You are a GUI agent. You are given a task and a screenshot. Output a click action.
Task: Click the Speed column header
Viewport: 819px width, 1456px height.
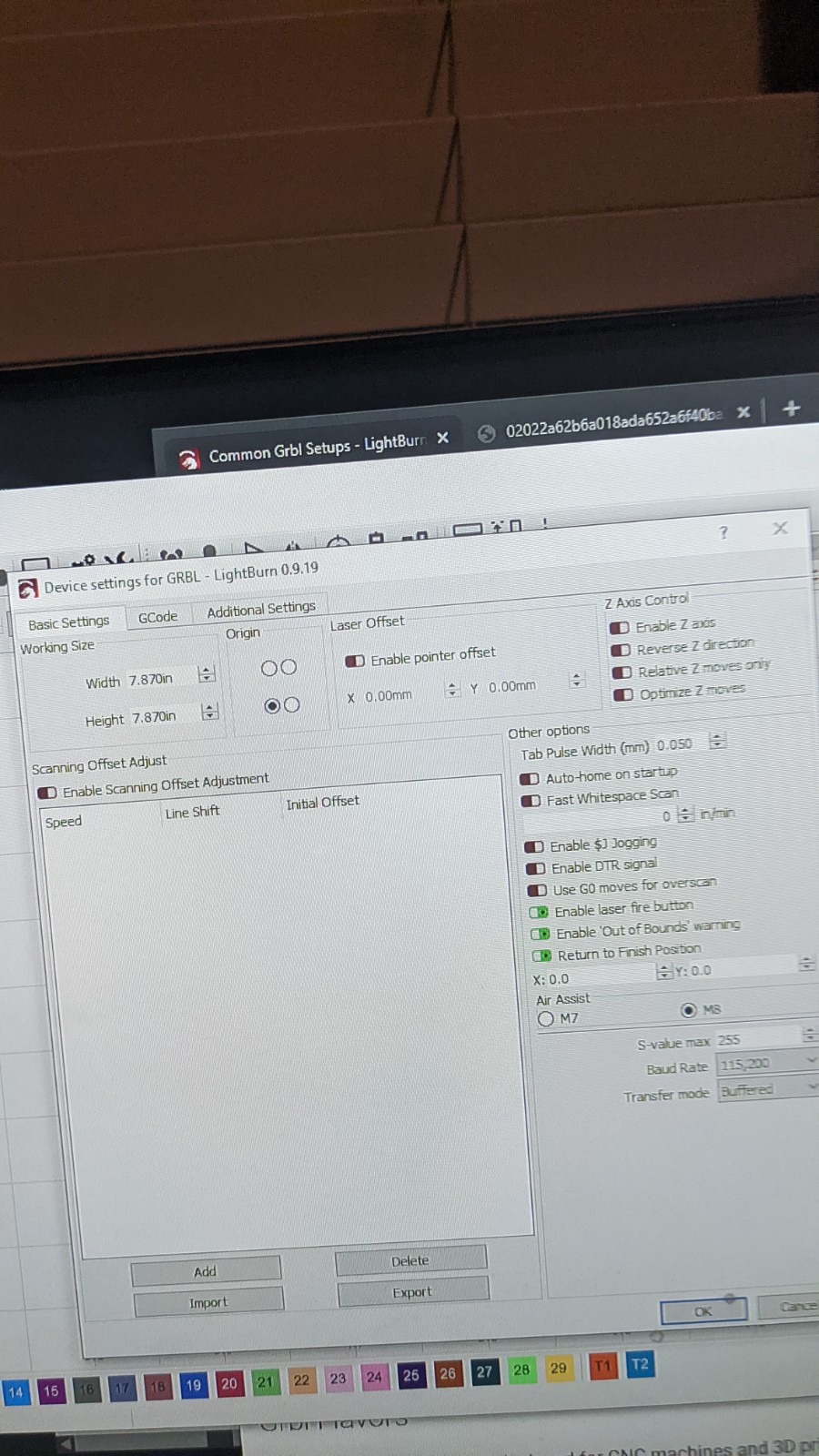pos(64,821)
